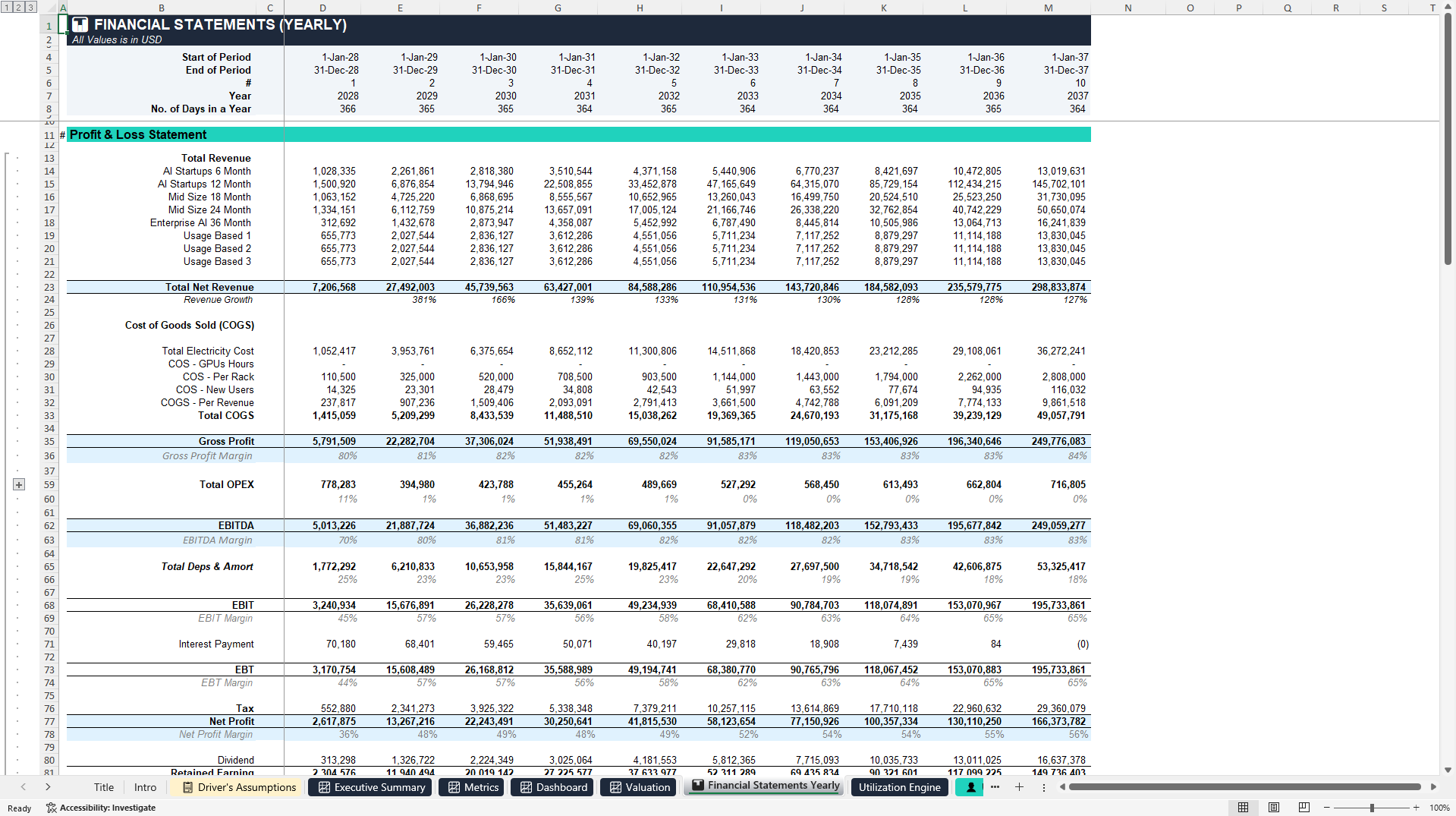
Task: Click horizontal scrollbar right arrow
Action: 1433,787
